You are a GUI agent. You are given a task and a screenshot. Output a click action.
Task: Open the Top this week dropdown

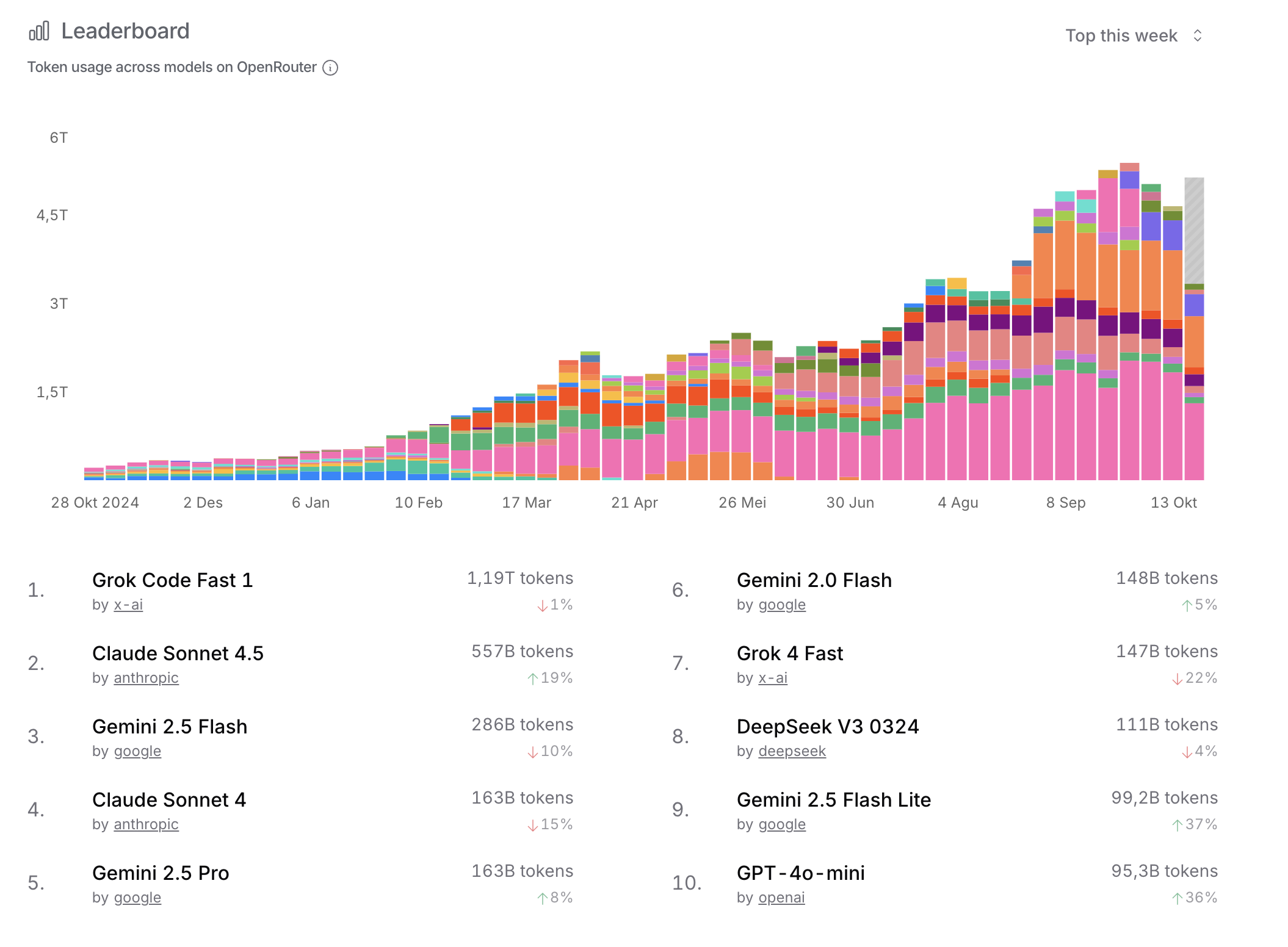[1121, 36]
